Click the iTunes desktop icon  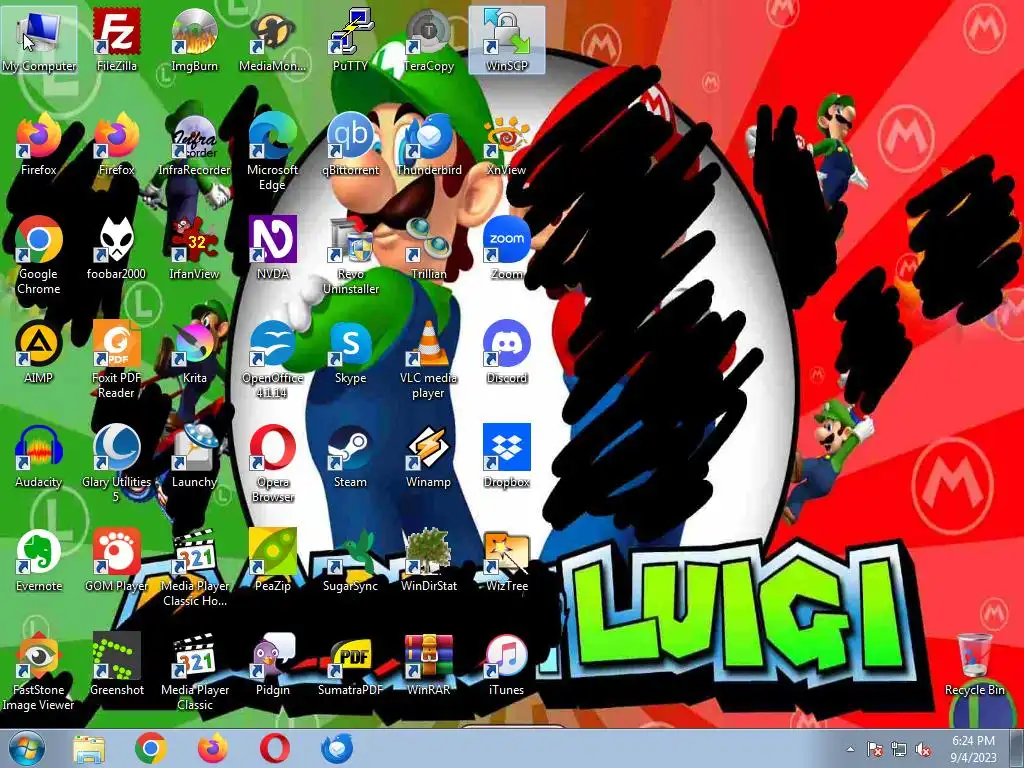coord(507,665)
